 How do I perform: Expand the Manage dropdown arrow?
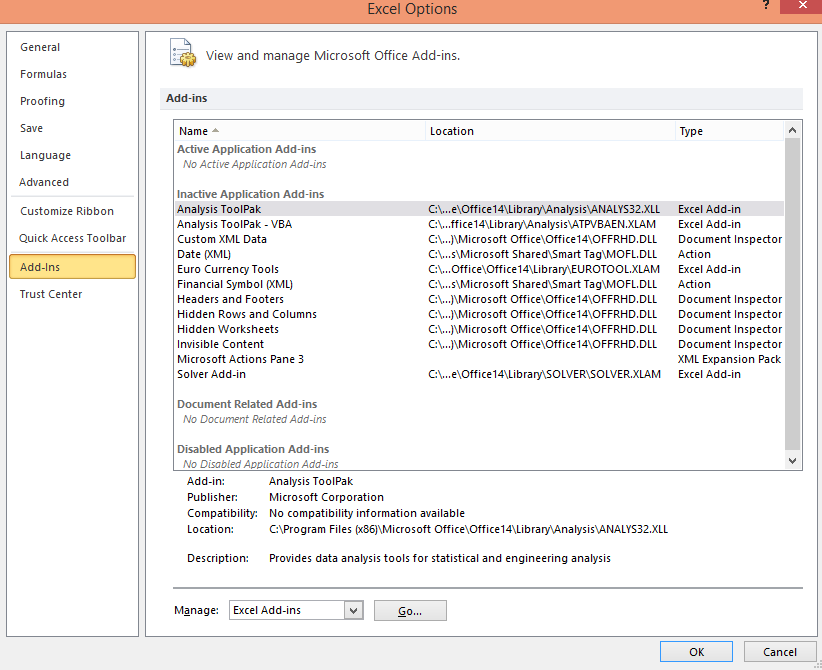pos(354,610)
